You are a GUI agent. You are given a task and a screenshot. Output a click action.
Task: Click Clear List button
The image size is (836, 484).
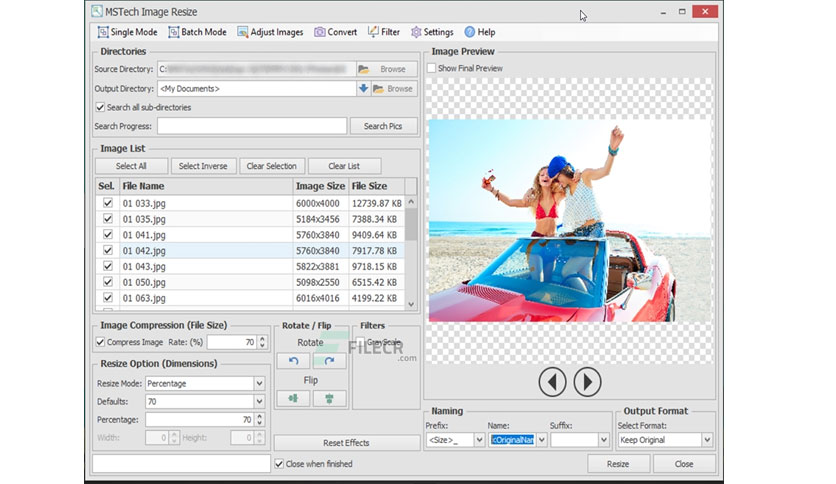pos(344,166)
